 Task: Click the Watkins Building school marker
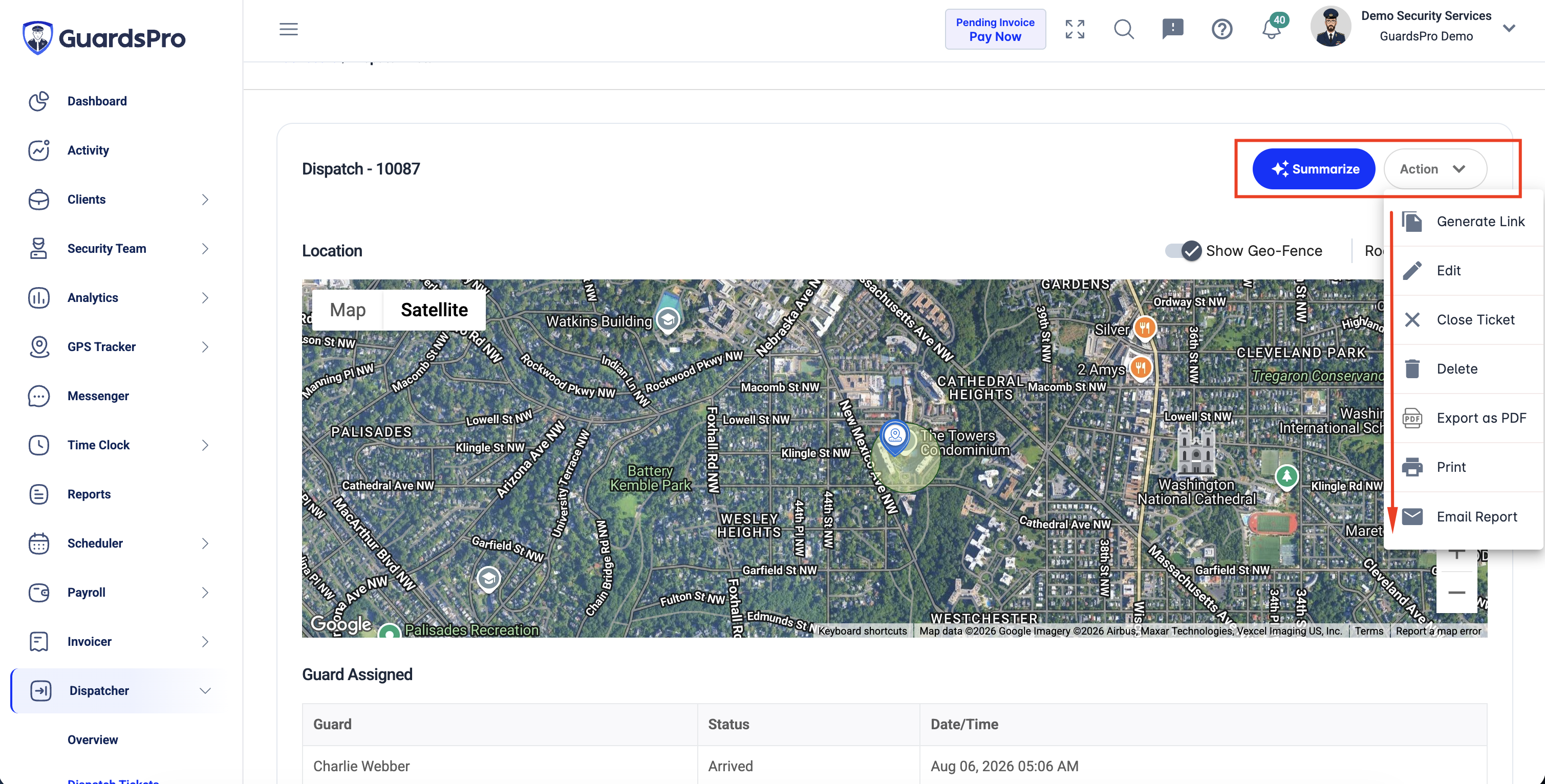point(668,321)
